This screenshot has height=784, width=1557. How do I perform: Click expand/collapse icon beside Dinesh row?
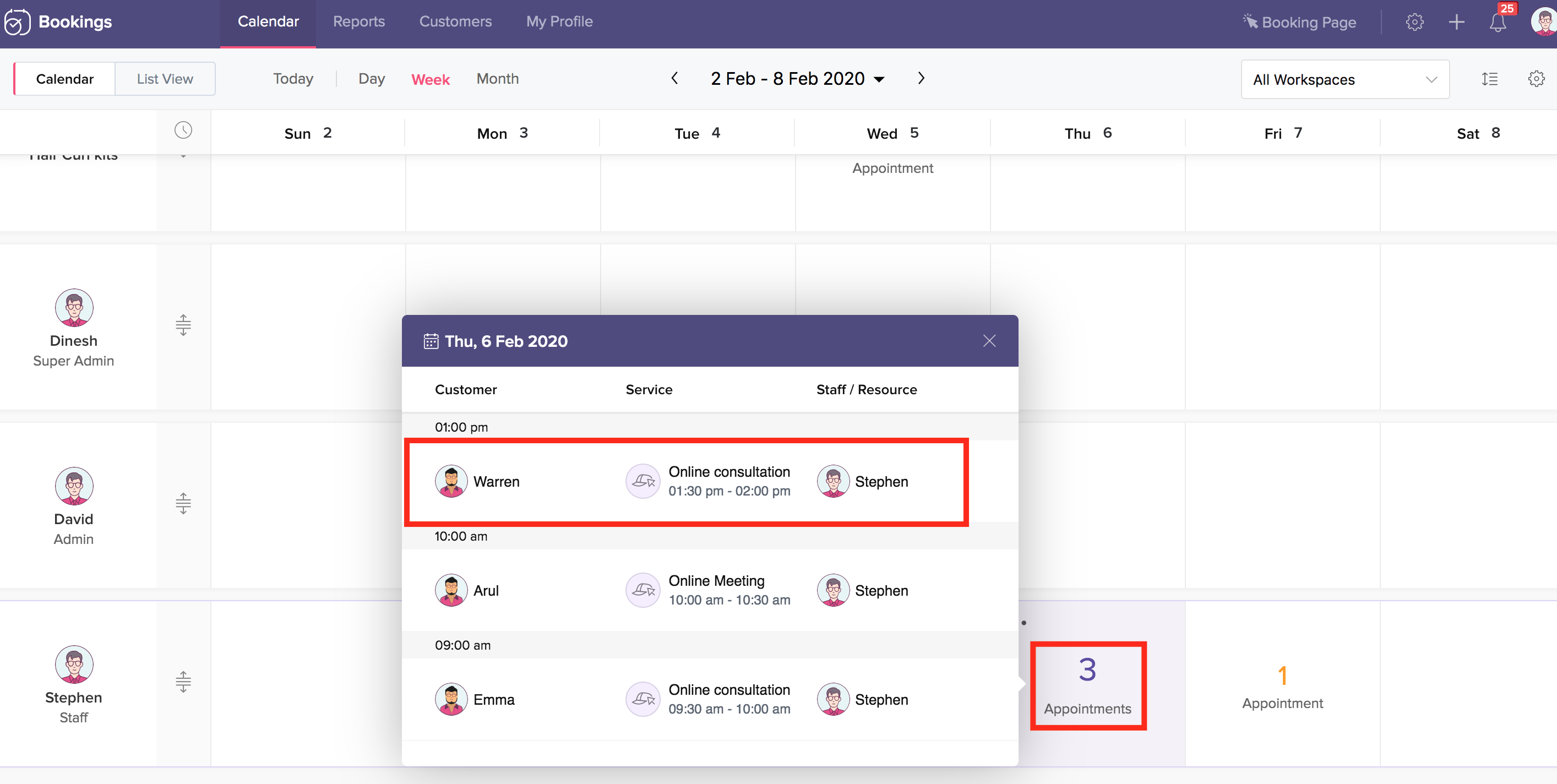[183, 325]
